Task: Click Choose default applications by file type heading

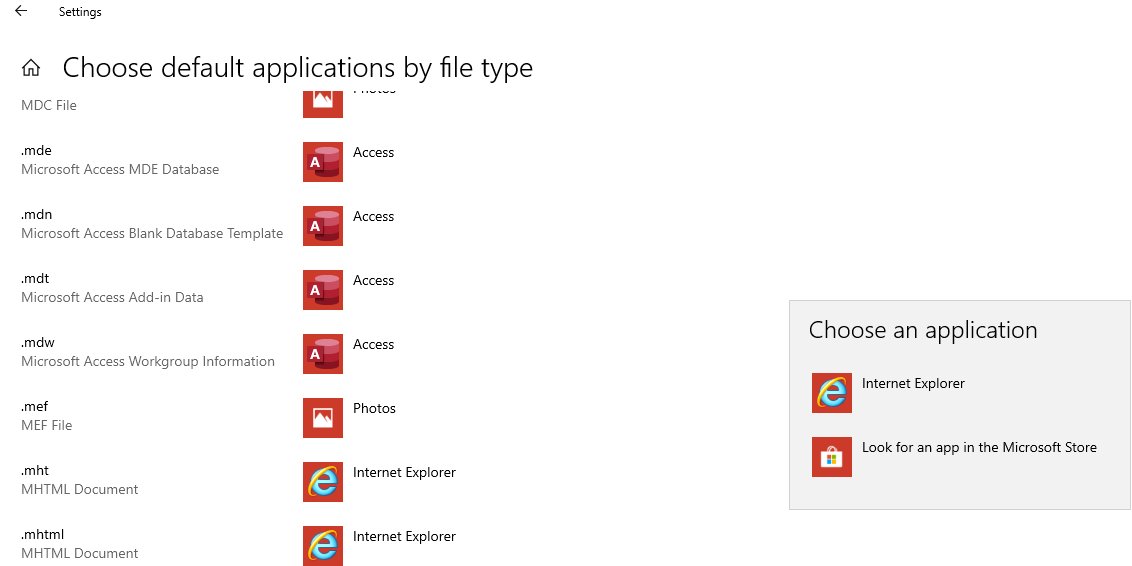Action: point(297,68)
